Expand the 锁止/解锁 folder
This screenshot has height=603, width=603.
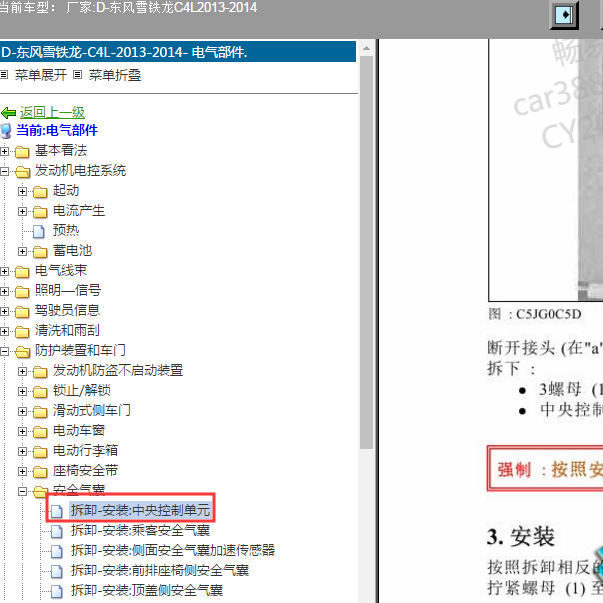tap(22, 391)
